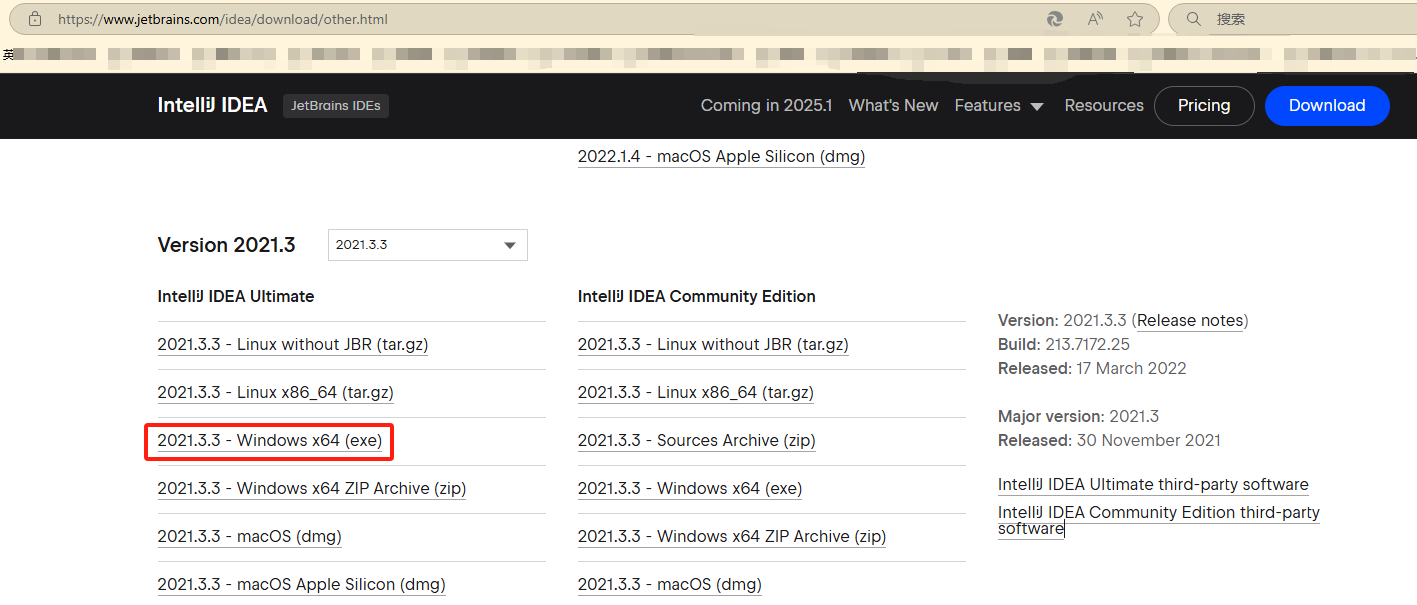The height and width of the screenshot is (605, 1417).
Task: Expand the Features menu
Action: [999, 105]
